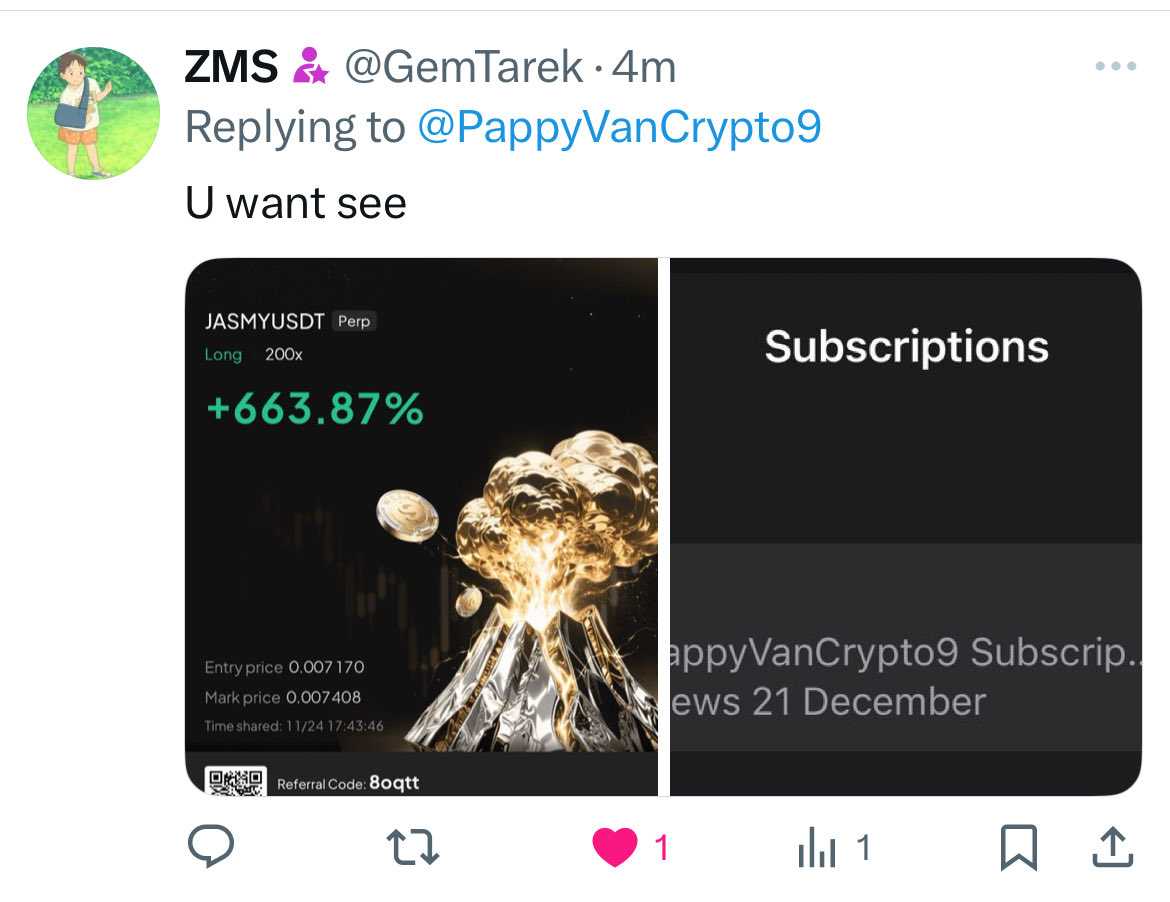Retweet this post via the repost icon
Screen dimensions: 1170x902
413,848
